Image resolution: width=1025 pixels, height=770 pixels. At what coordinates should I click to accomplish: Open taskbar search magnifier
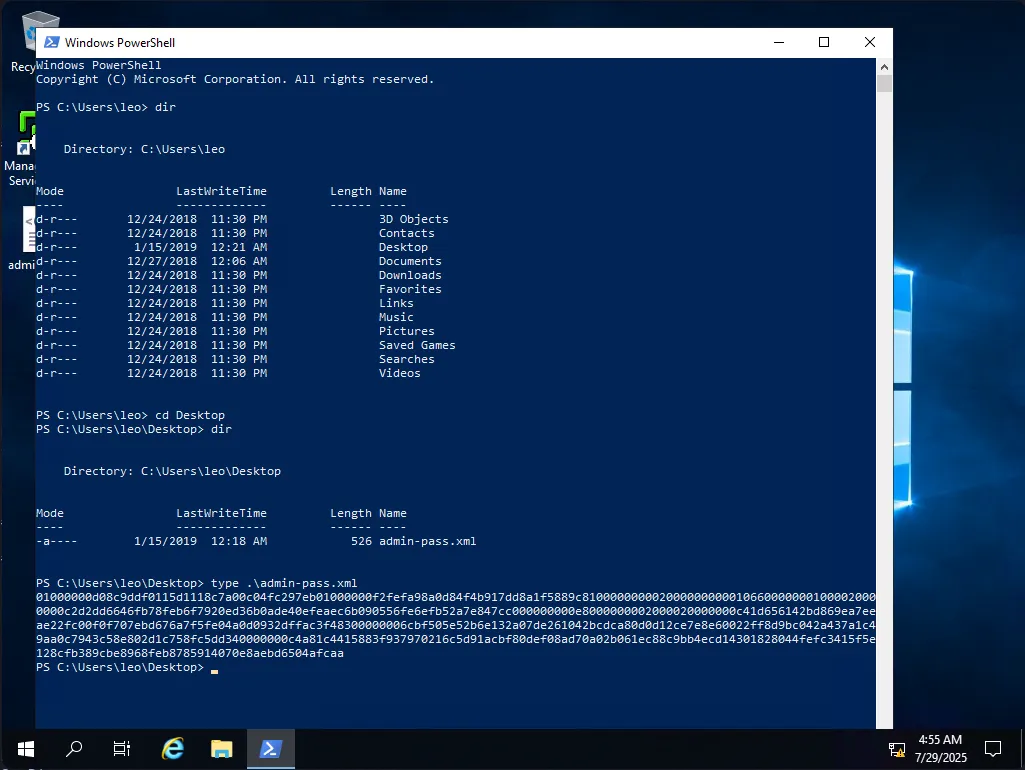tap(74, 749)
